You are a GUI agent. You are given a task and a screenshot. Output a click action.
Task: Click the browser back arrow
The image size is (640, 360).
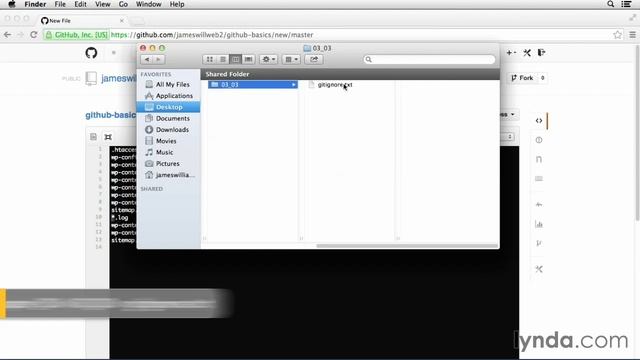(x=7, y=35)
